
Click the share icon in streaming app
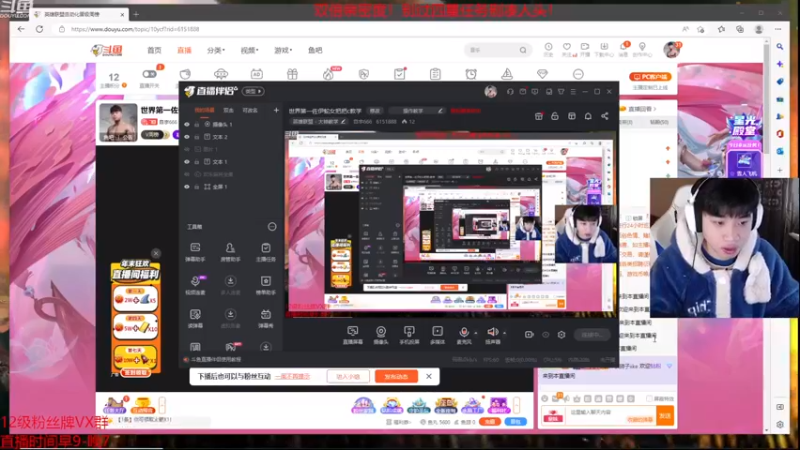coord(605,116)
